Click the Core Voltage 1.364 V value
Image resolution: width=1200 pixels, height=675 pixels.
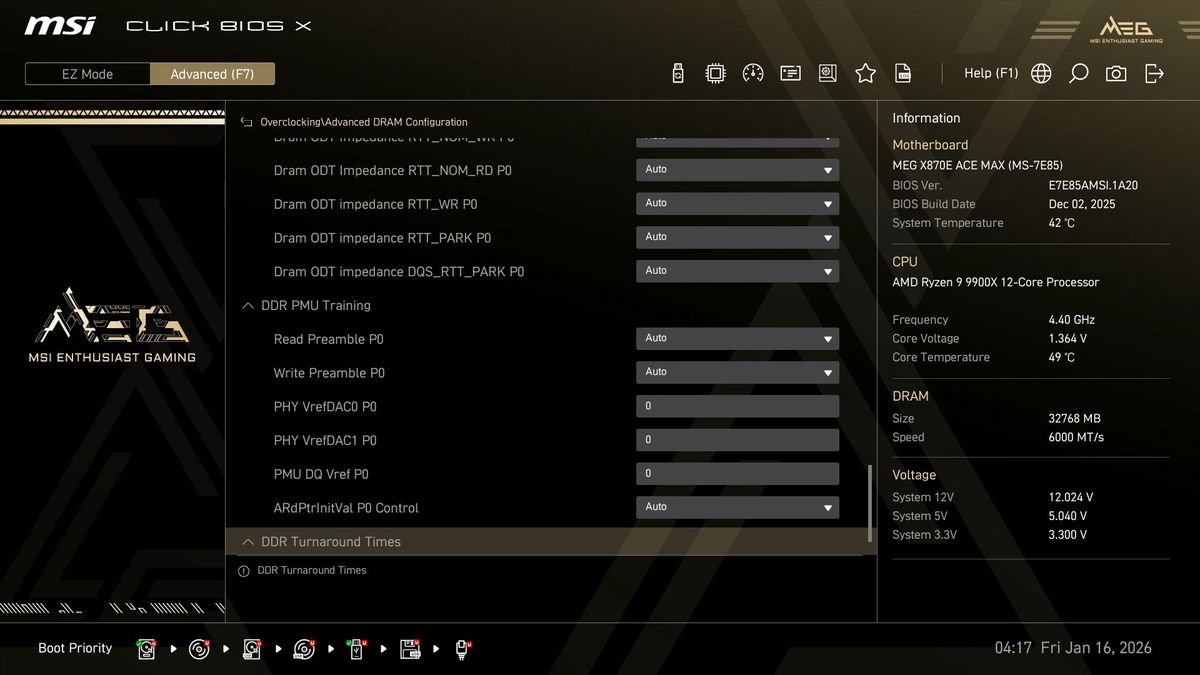[1068, 339]
